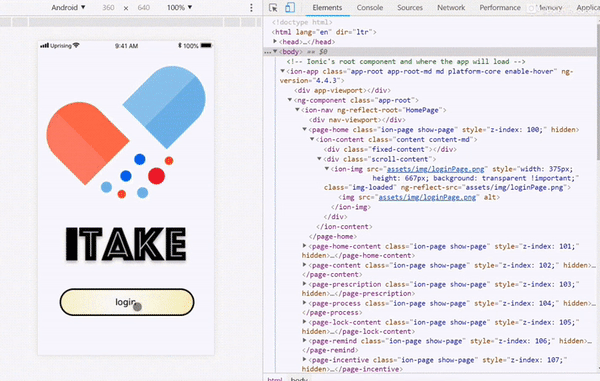Image resolution: width=600 pixels, height=381 pixels.
Task: Collapse the ion-nav element node
Action: (x=297, y=110)
